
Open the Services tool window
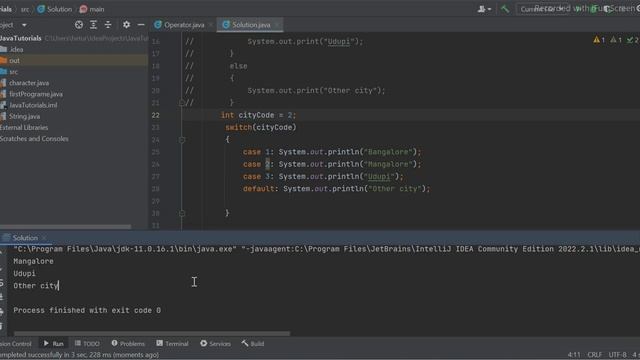[216, 344]
